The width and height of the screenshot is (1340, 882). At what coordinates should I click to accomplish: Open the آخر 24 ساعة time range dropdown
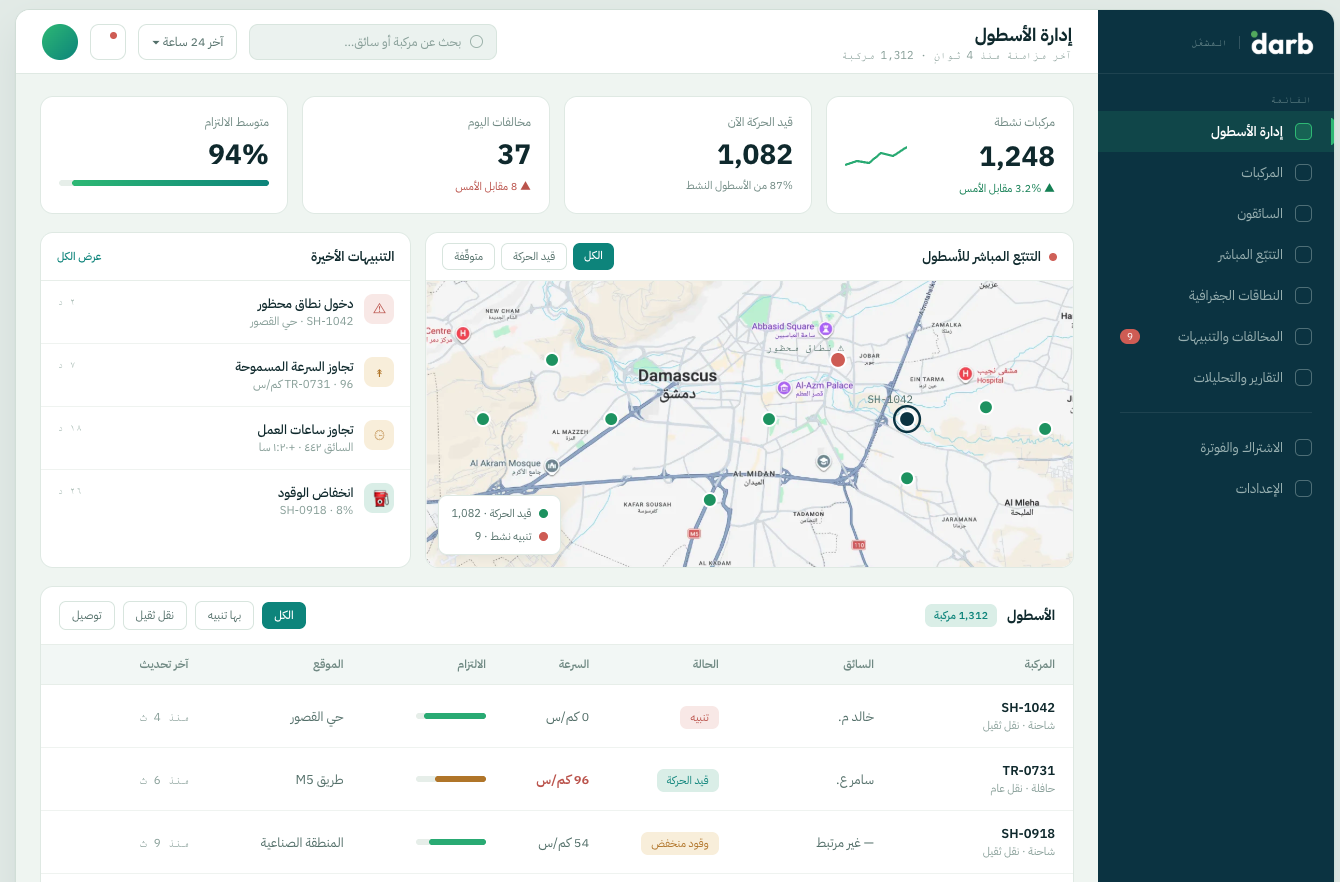(187, 42)
